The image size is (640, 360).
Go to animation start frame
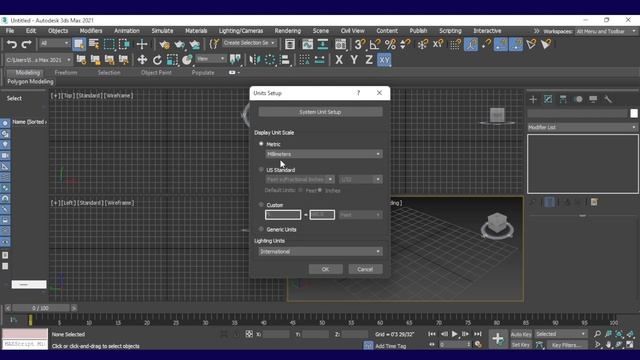pos(432,334)
